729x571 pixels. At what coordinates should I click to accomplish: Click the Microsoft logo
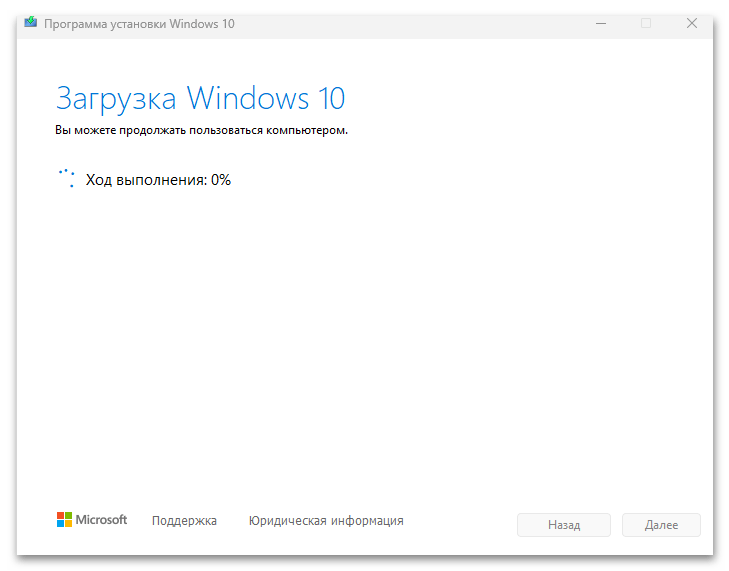pyautogui.click(x=92, y=519)
